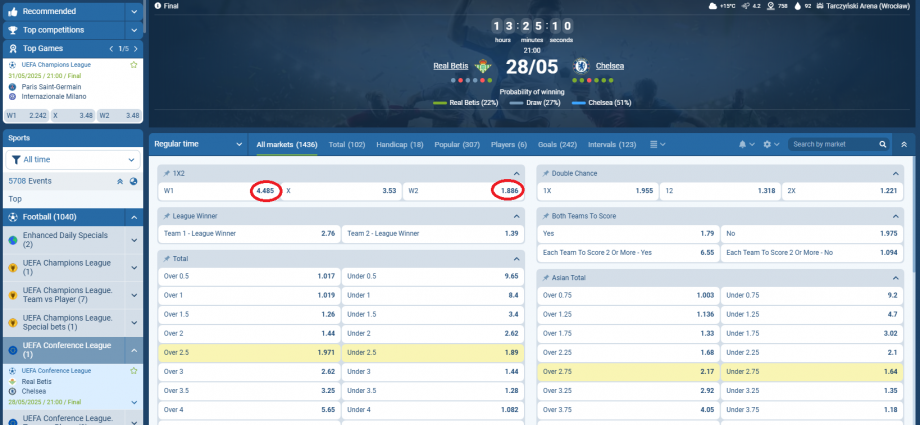Screen dimensions: 920x425
Task: Click the search magnifier icon
Action: coord(882,144)
